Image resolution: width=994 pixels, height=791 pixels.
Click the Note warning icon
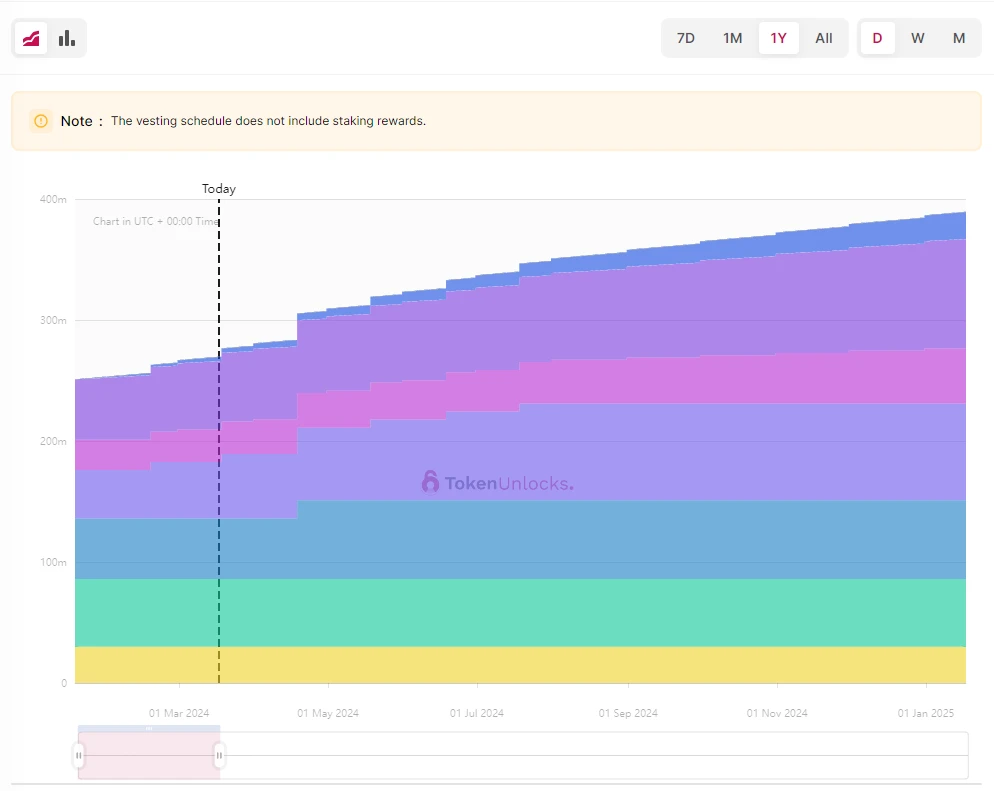(x=40, y=120)
